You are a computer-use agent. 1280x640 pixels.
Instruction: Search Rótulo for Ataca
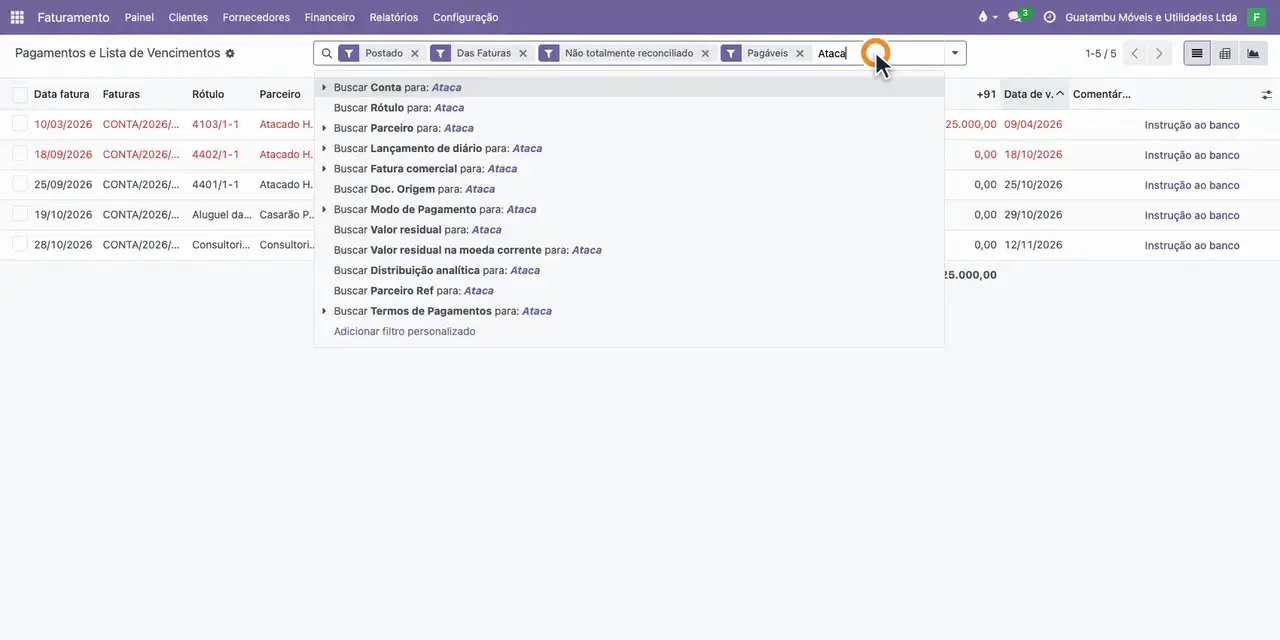coord(629,108)
